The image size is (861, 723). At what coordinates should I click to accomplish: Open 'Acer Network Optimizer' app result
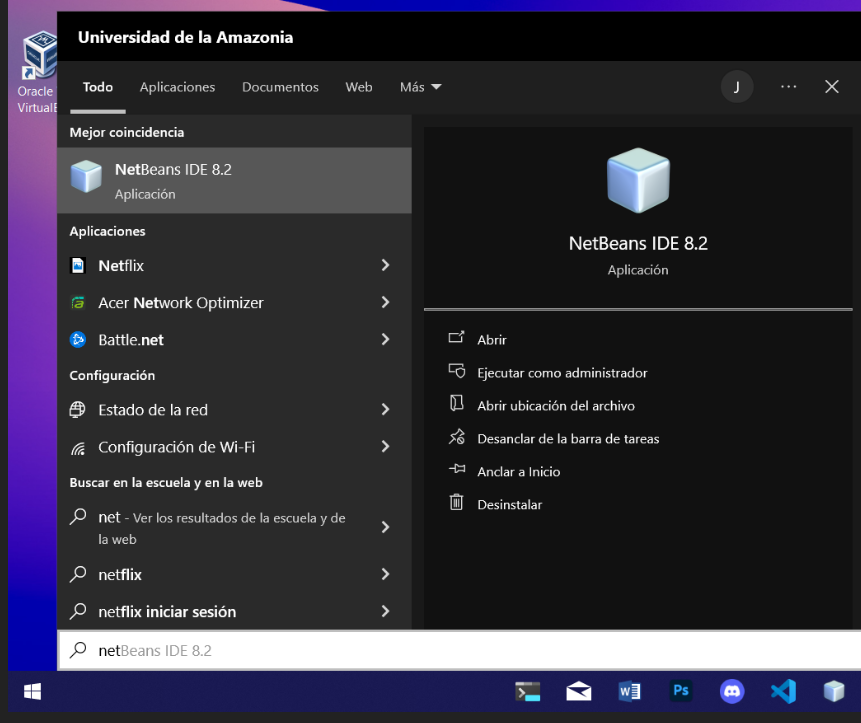click(234, 302)
